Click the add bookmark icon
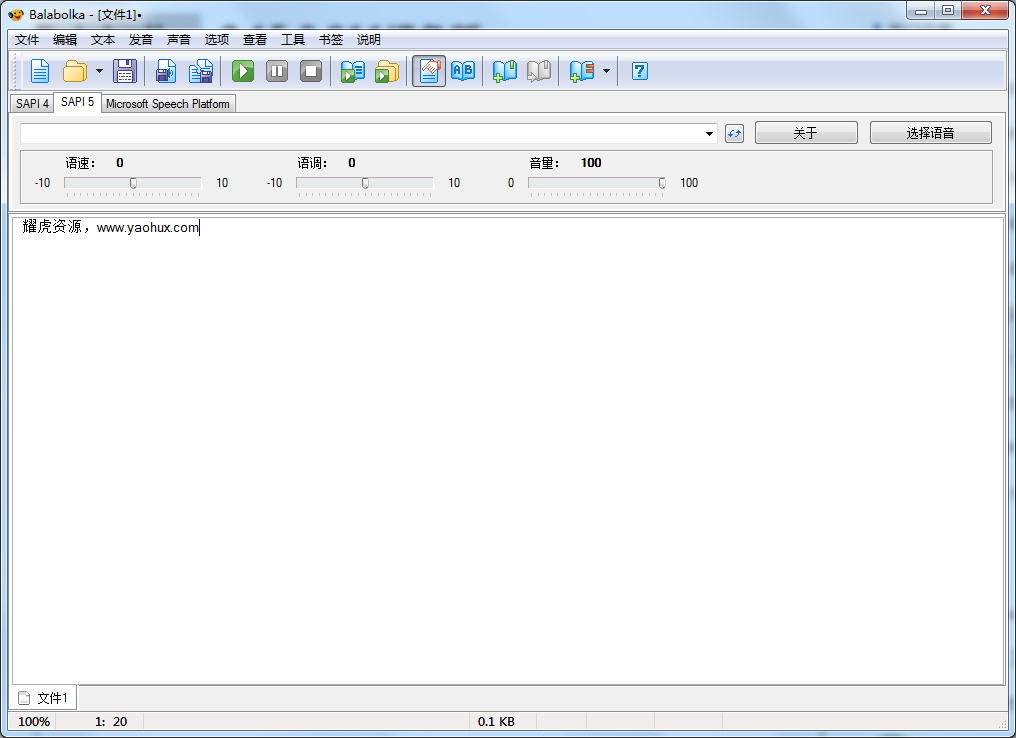 pyautogui.click(x=505, y=71)
